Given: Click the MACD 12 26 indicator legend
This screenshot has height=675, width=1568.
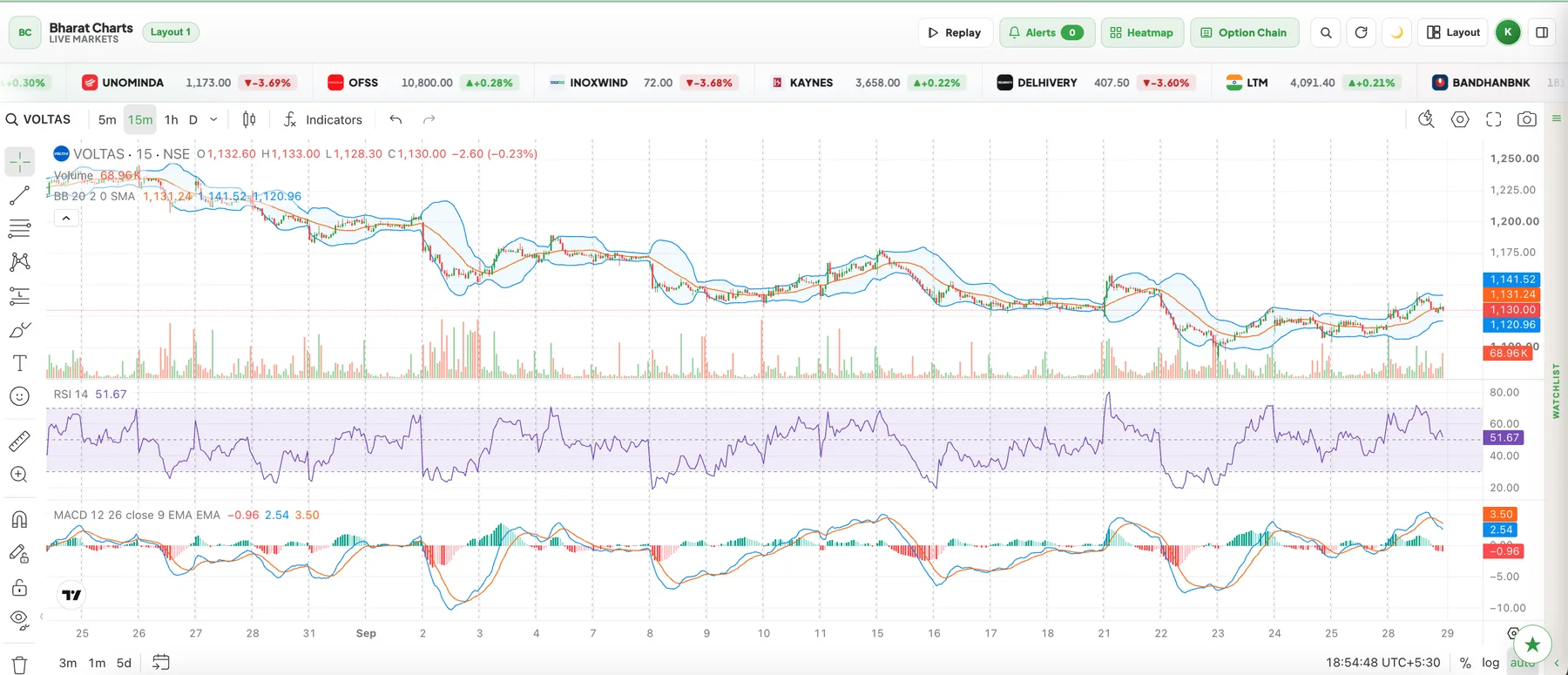Looking at the screenshot, I should [x=137, y=515].
